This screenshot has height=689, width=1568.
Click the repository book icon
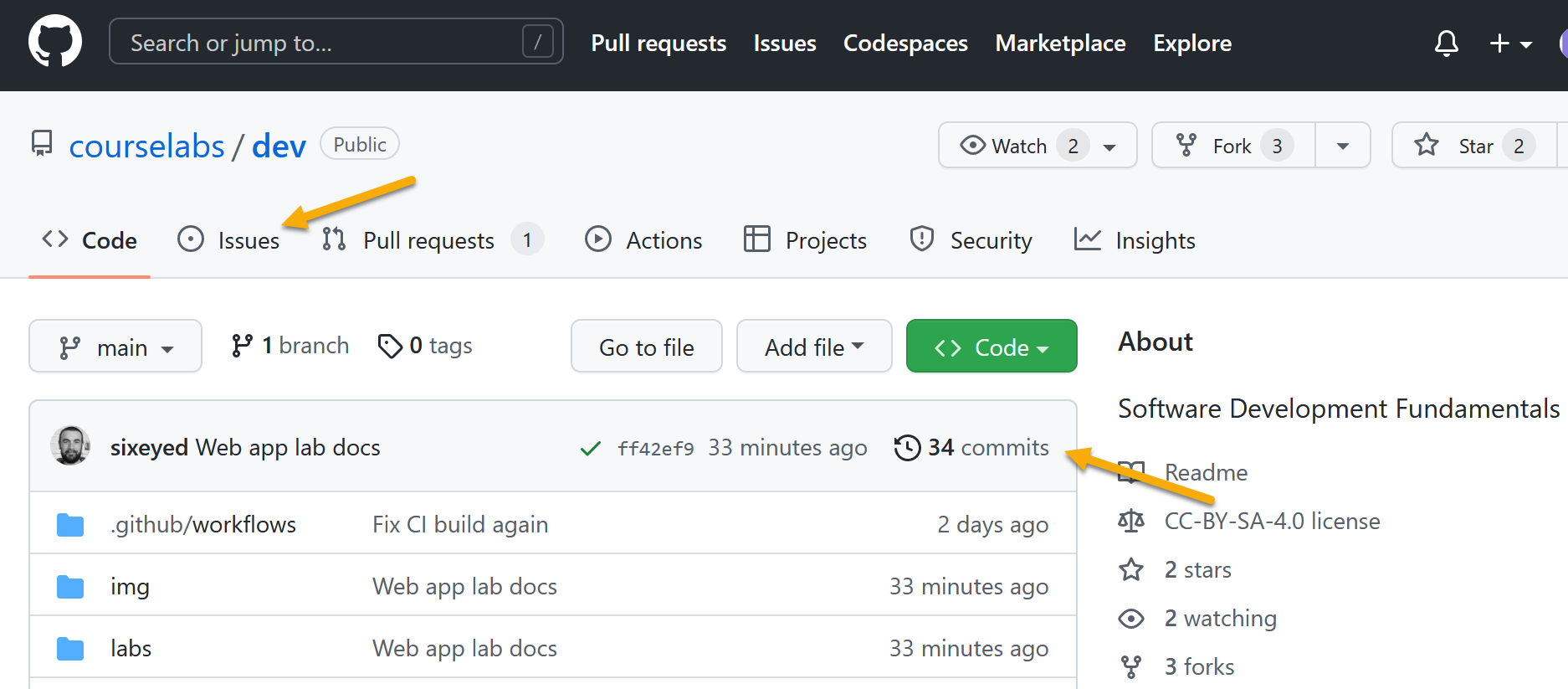[x=42, y=143]
